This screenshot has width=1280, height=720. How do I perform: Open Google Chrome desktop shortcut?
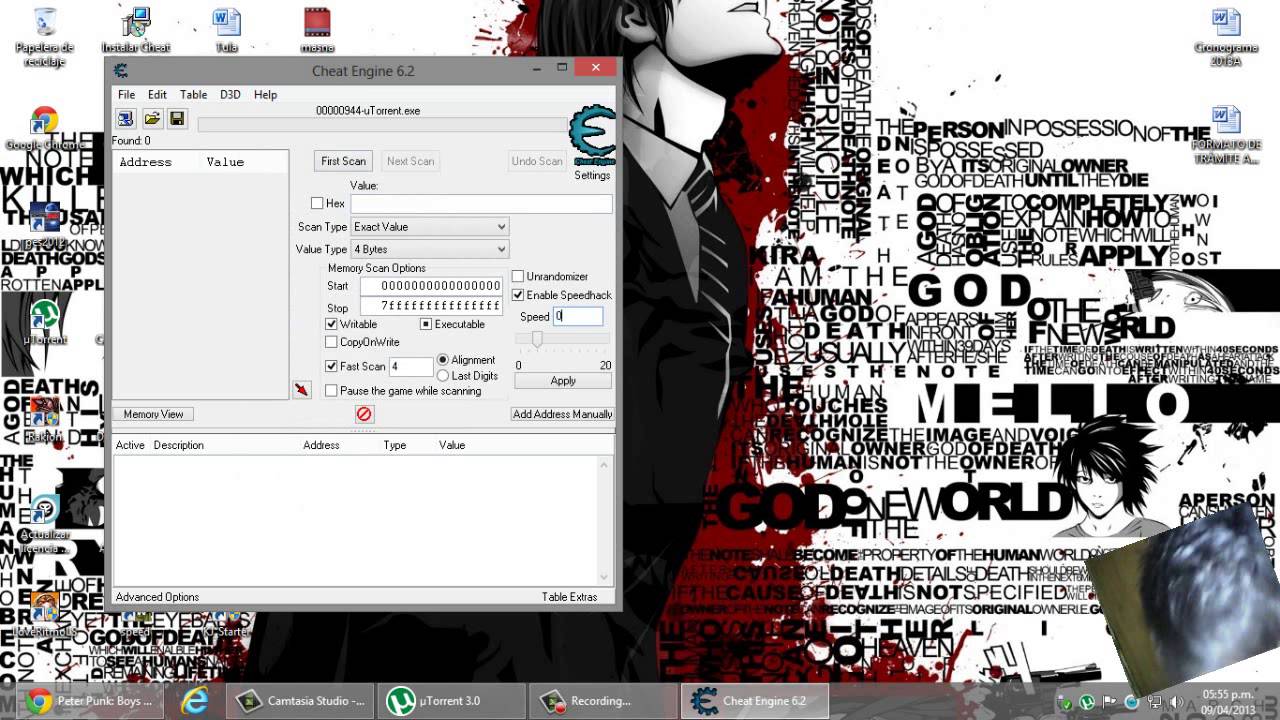click(x=44, y=130)
